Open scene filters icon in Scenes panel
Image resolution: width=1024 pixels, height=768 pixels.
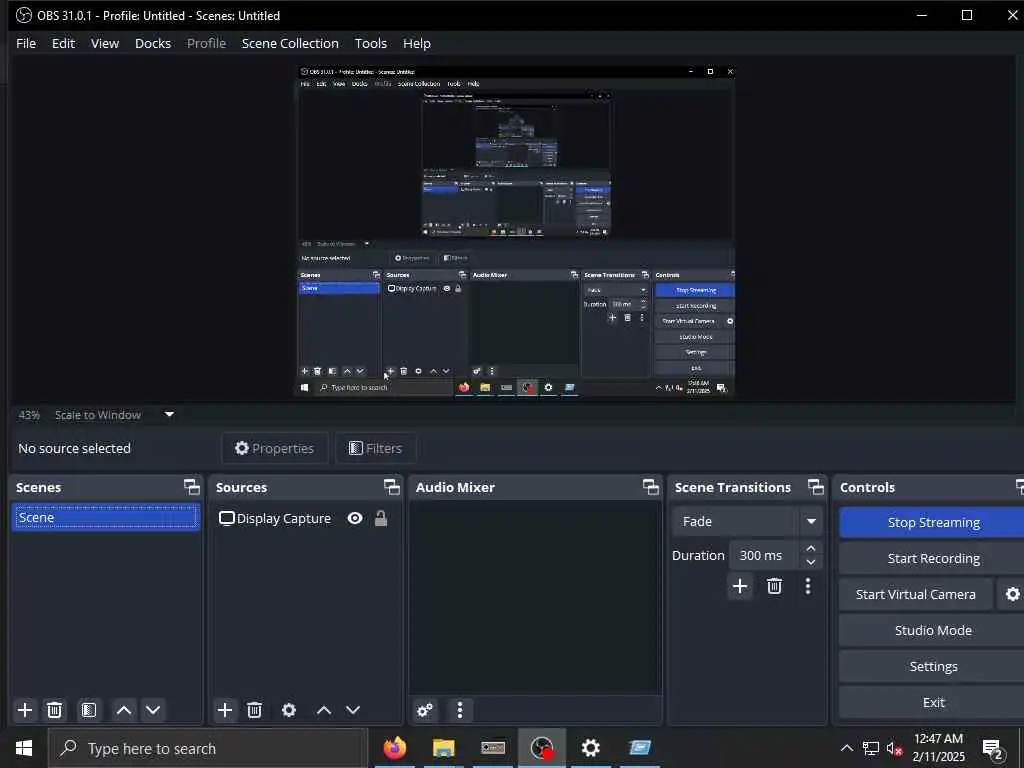[x=89, y=710]
